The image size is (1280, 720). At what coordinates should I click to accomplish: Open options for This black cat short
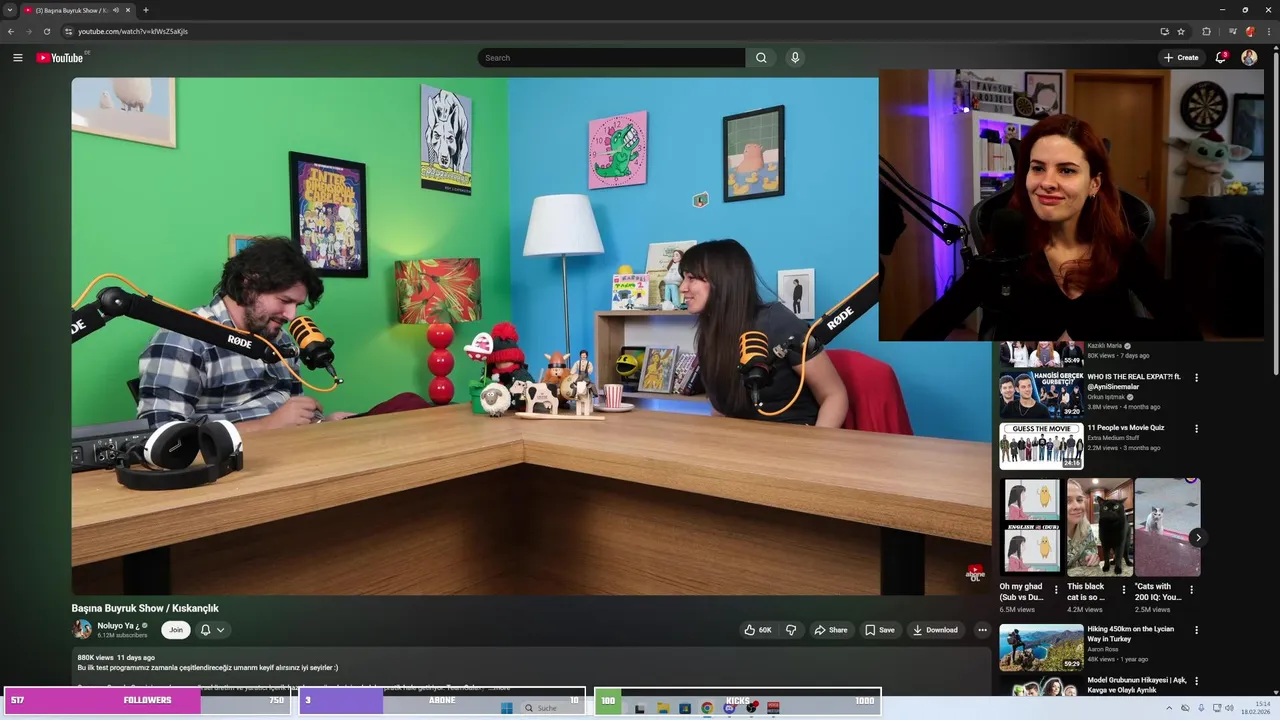1124,590
